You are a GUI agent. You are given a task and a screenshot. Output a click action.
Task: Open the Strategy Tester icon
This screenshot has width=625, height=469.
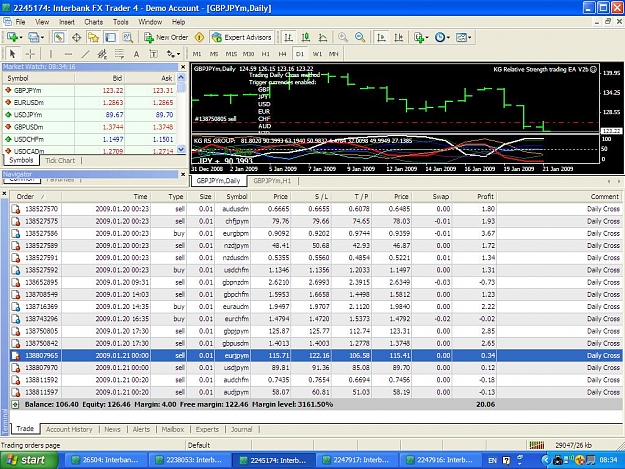[128, 37]
